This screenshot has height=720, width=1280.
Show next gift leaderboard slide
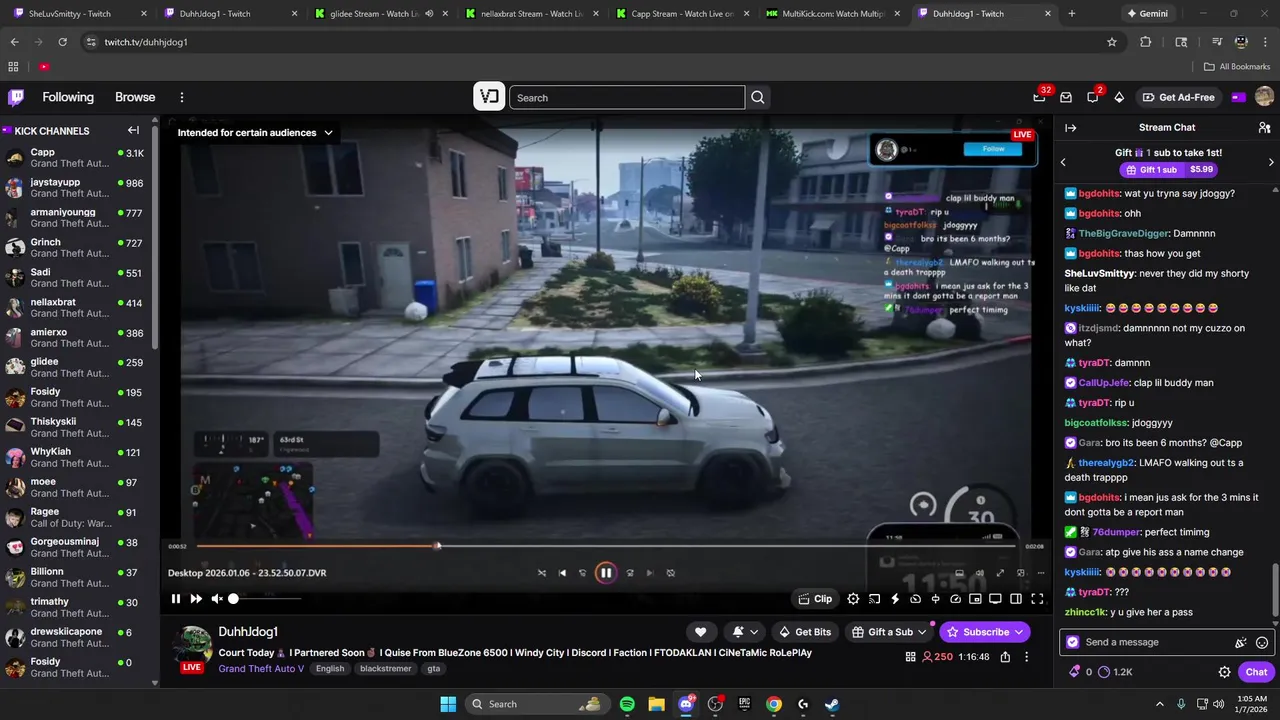[1271, 162]
